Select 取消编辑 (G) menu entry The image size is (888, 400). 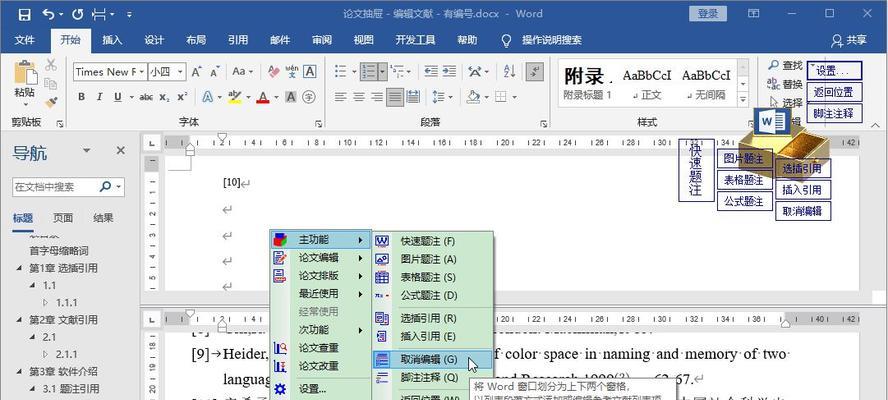[x=432, y=359]
